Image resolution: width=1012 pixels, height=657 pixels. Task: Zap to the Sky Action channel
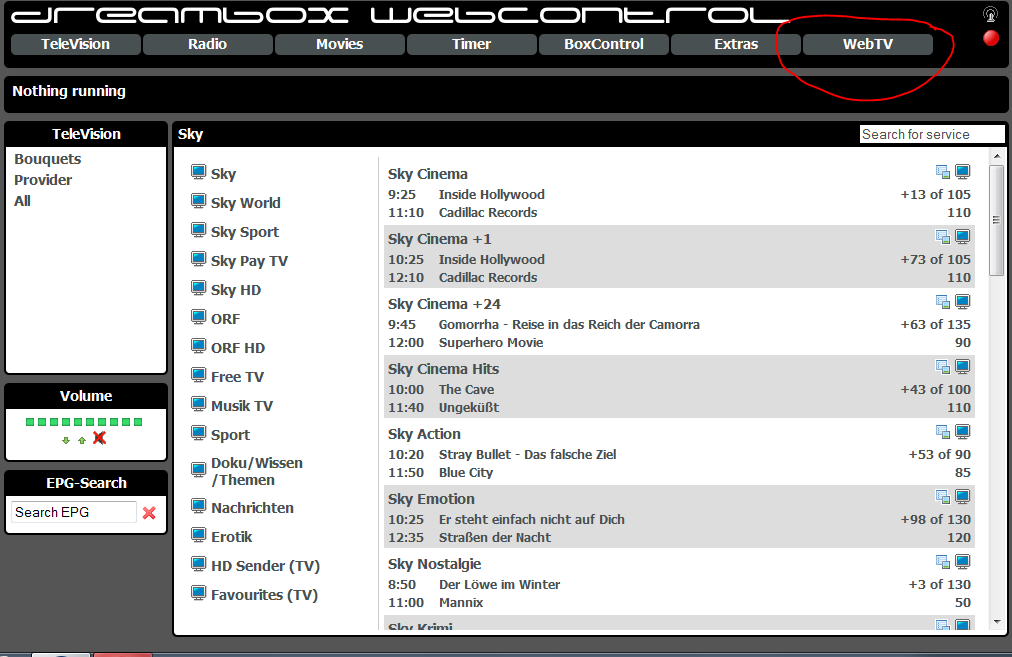click(424, 434)
